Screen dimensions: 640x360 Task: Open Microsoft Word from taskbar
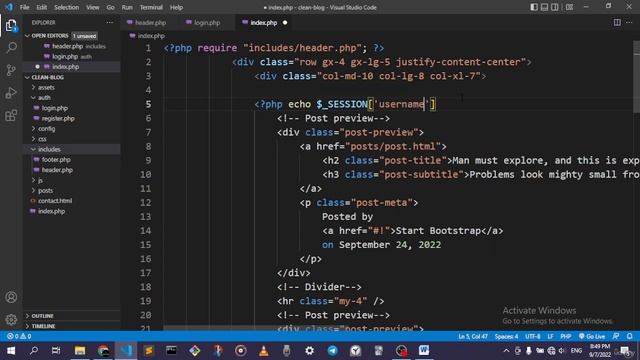pos(424,351)
